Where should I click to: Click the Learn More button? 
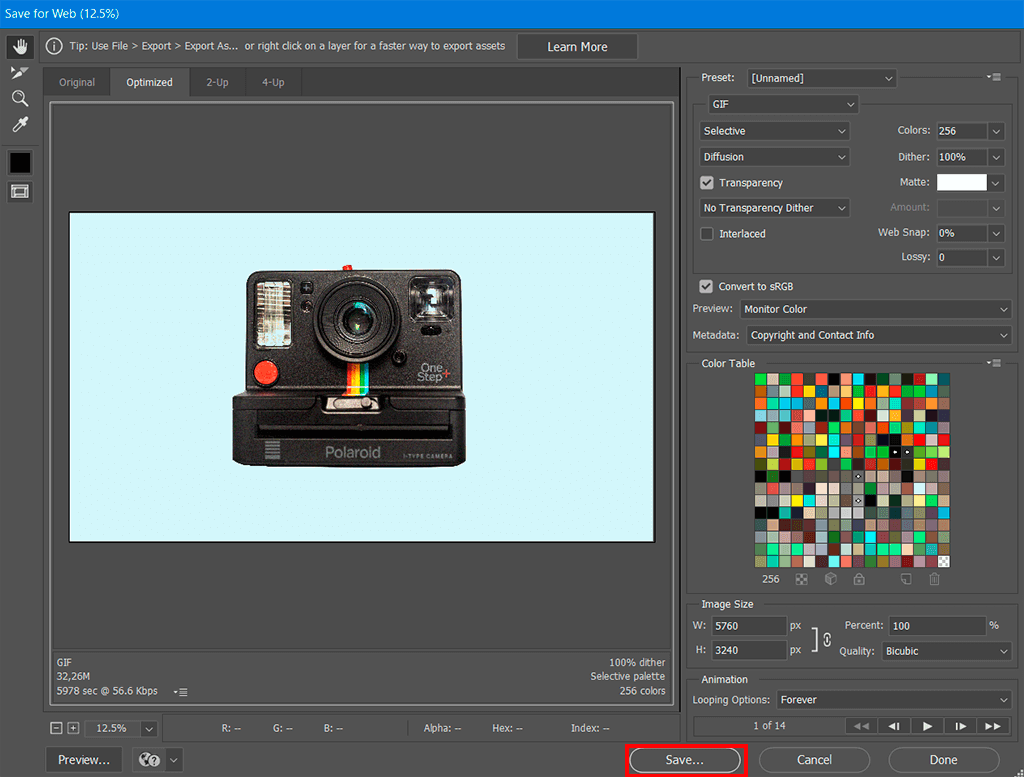click(x=577, y=47)
